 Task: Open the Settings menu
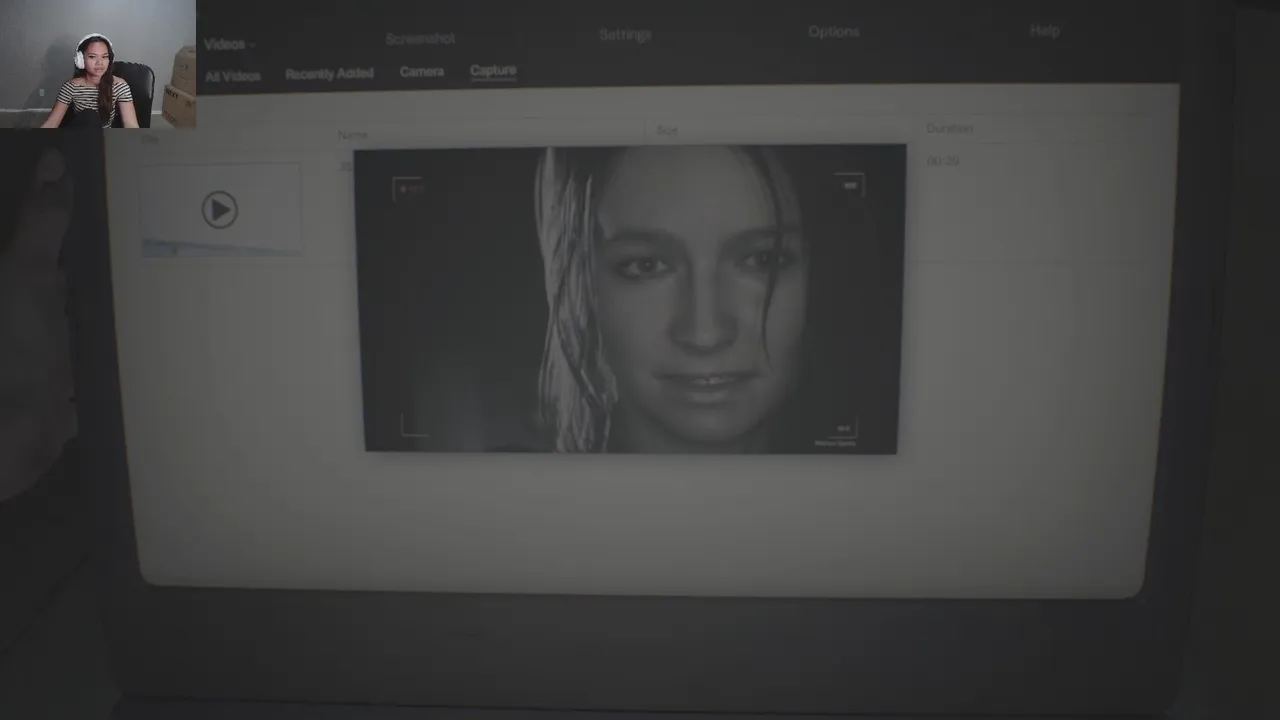pyautogui.click(x=625, y=34)
